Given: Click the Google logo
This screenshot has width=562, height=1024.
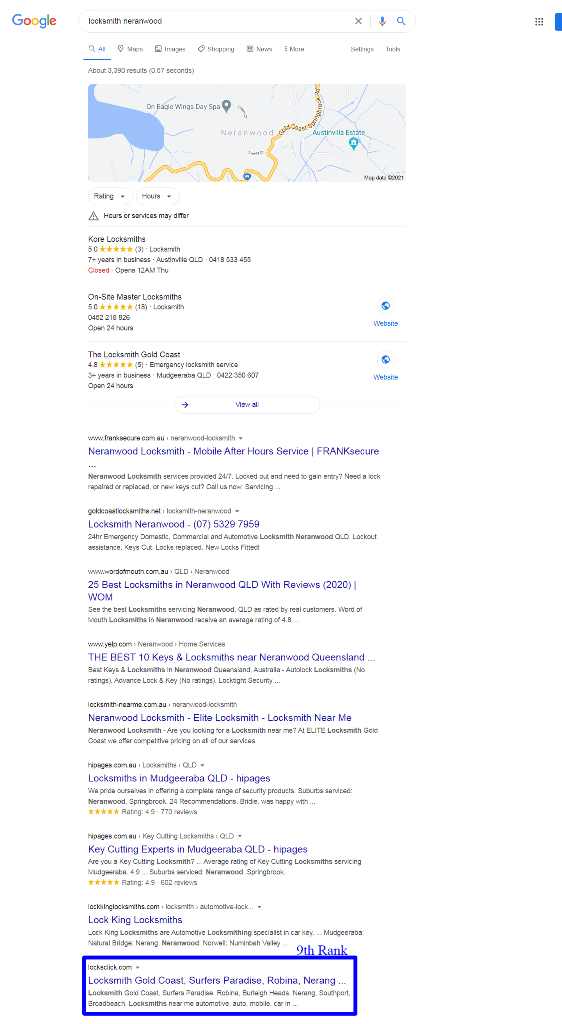Looking at the screenshot, I should 34,21.
